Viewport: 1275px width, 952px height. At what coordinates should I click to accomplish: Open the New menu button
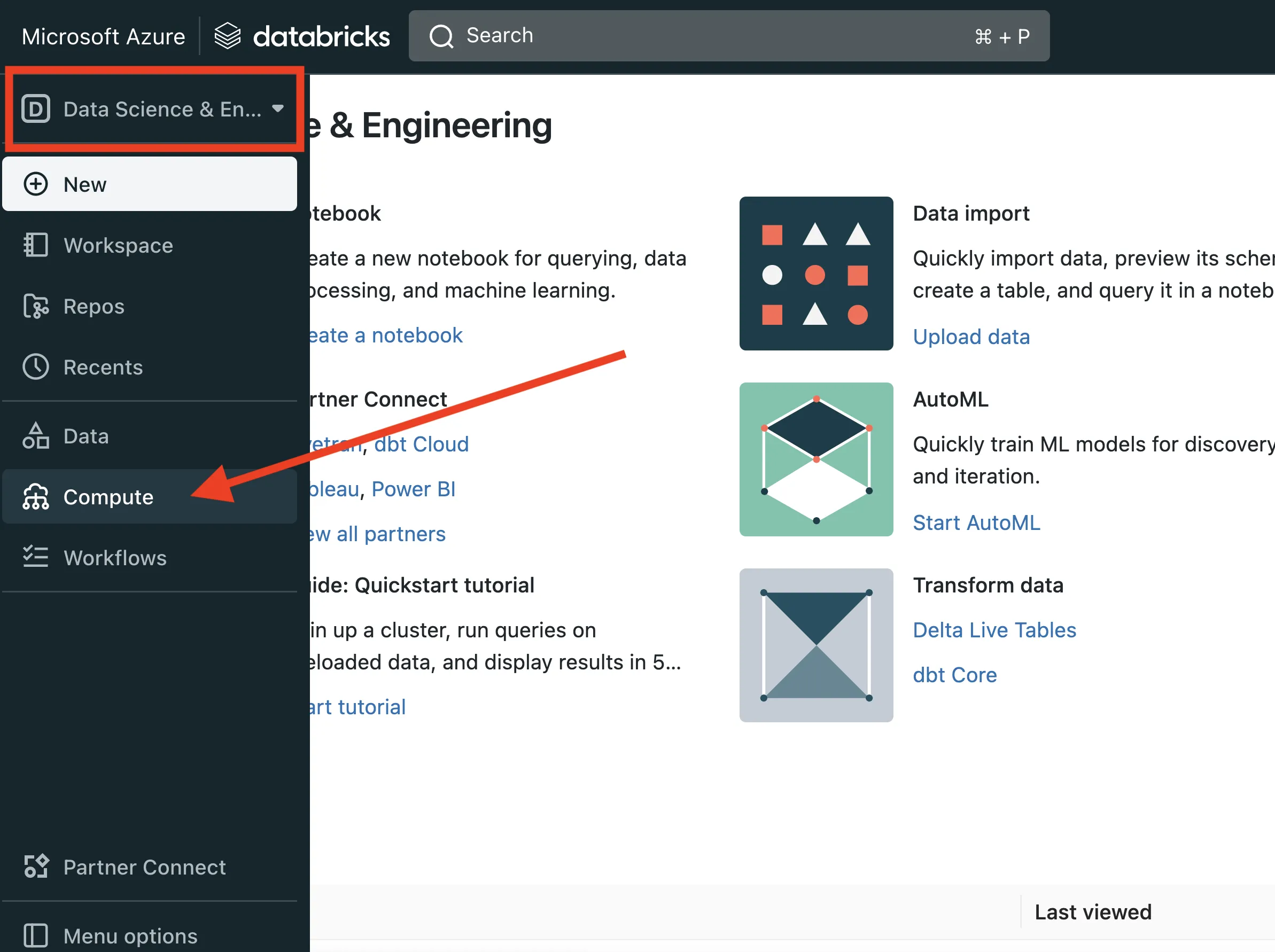(x=150, y=184)
